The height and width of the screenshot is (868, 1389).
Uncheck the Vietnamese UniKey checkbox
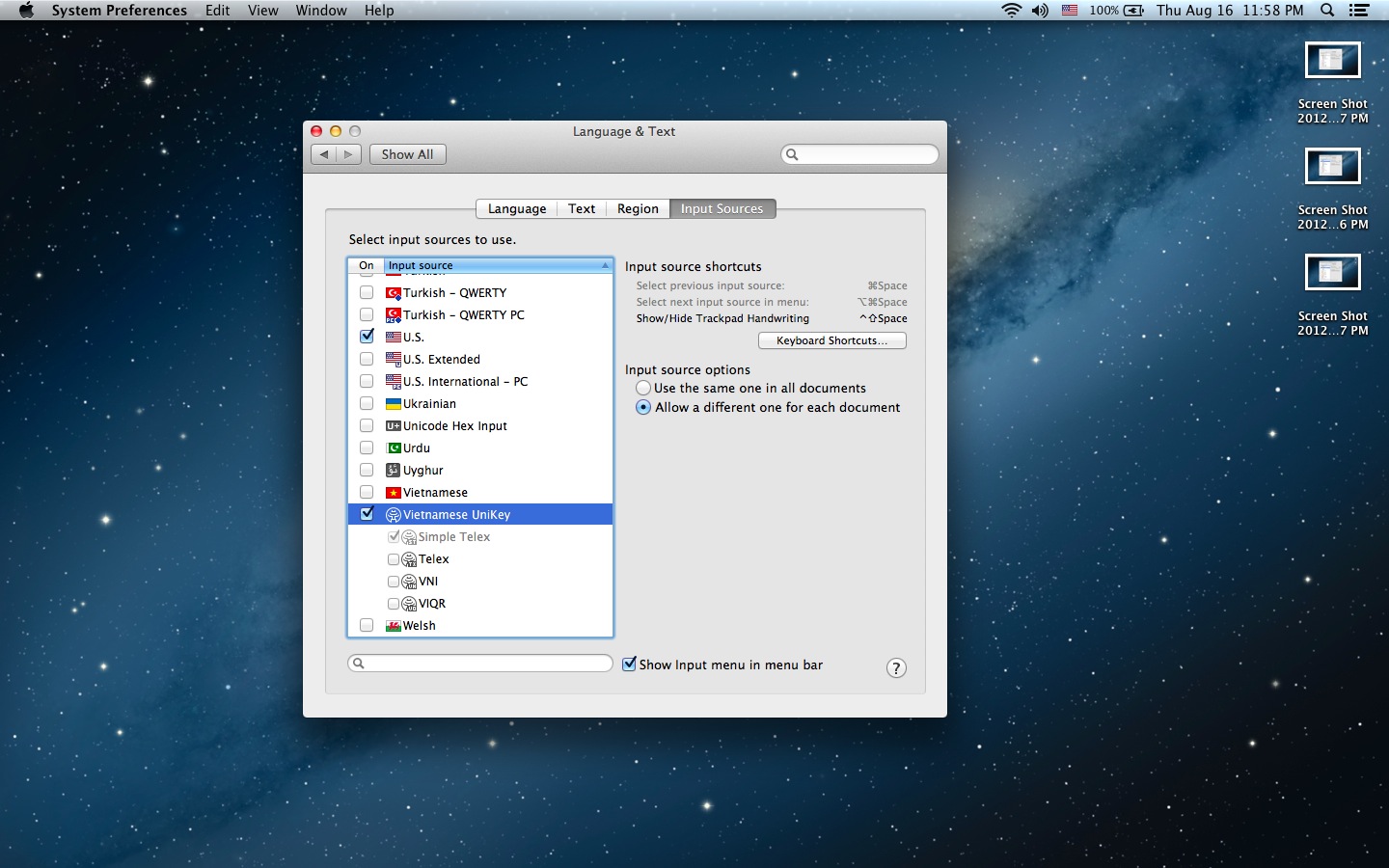coord(367,514)
